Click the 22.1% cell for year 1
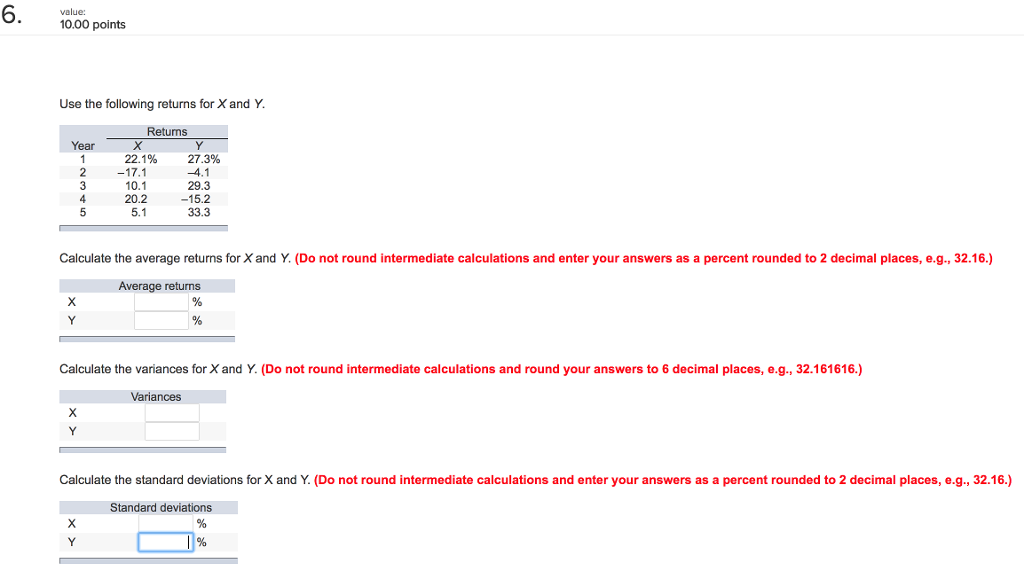 (140, 159)
